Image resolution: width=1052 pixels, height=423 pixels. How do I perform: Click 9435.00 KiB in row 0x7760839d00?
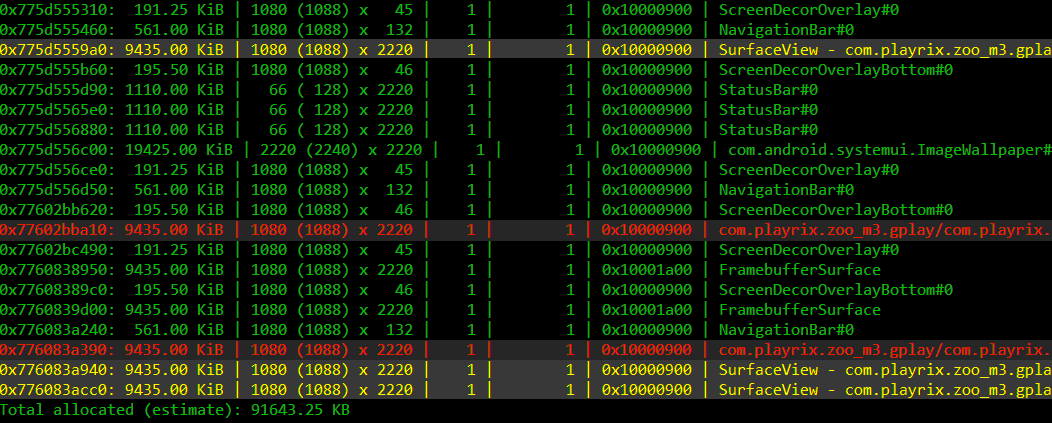[174, 310]
